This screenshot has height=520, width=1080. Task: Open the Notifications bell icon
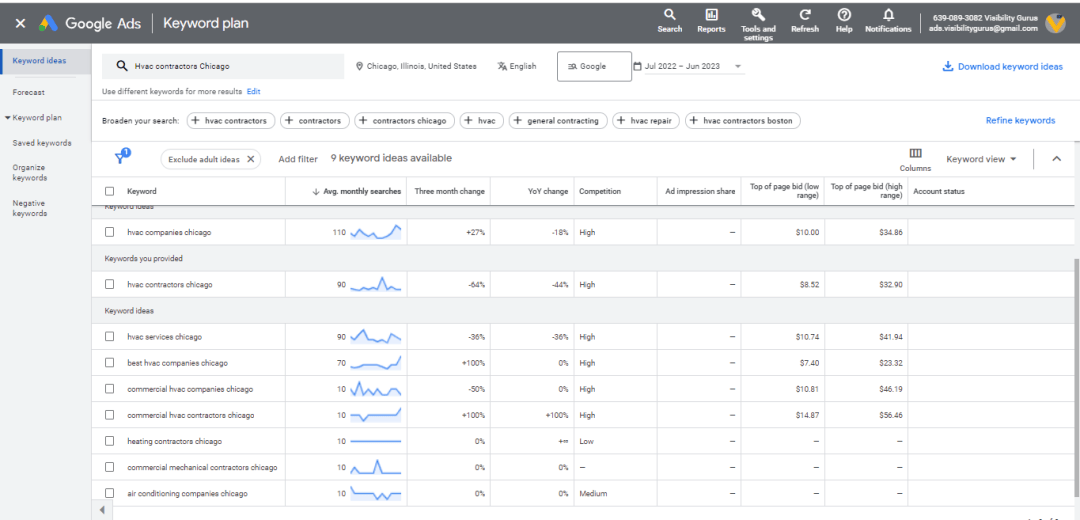tap(889, 14)
